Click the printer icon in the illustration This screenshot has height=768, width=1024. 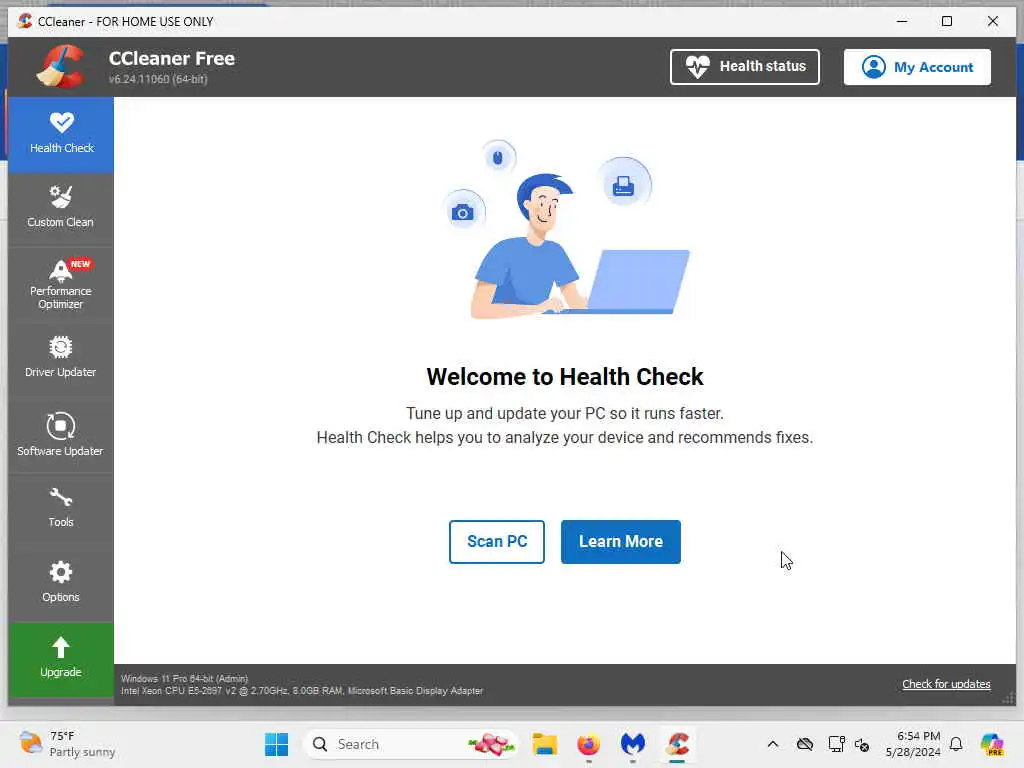(624, 186)
